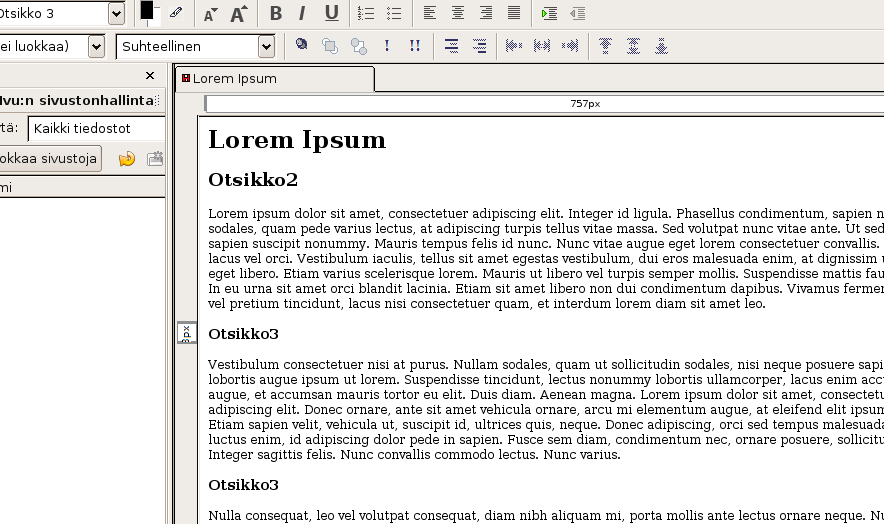Justify the paragraph text
This screenshot has width=884, height=524.
click(514, 13)
